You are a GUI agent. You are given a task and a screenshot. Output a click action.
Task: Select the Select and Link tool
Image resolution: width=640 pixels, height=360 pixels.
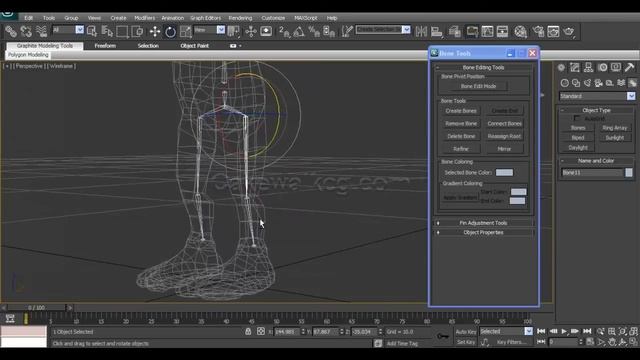pyautogui.click(x=11, y=31)
